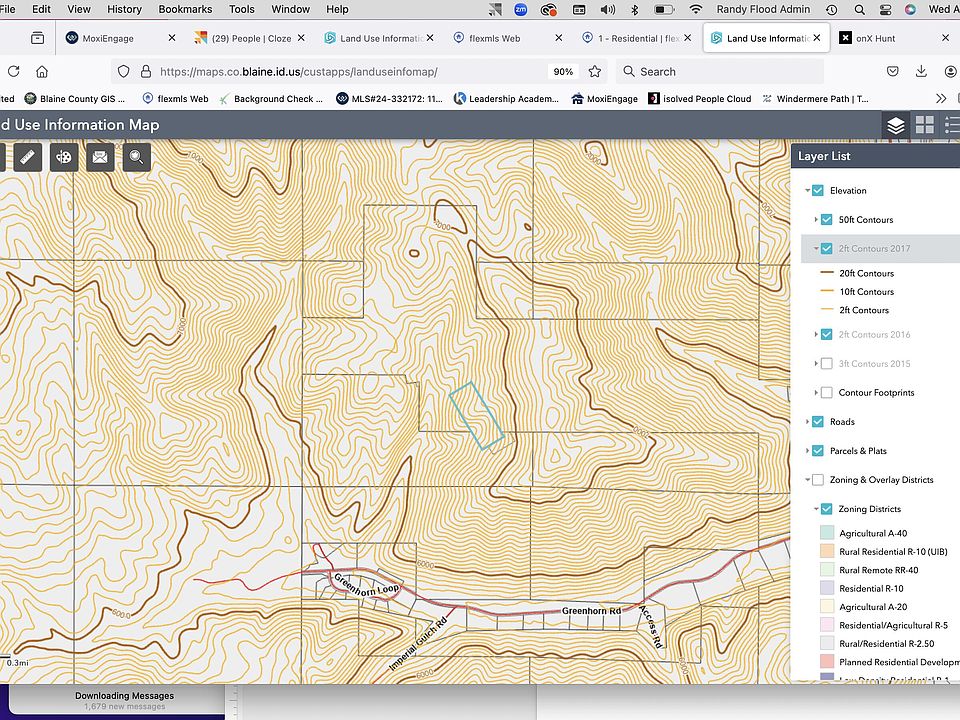This screenshot has width=960, height=720.
Task: Click the Zoom menu bar icon
Action: (520, 9)
